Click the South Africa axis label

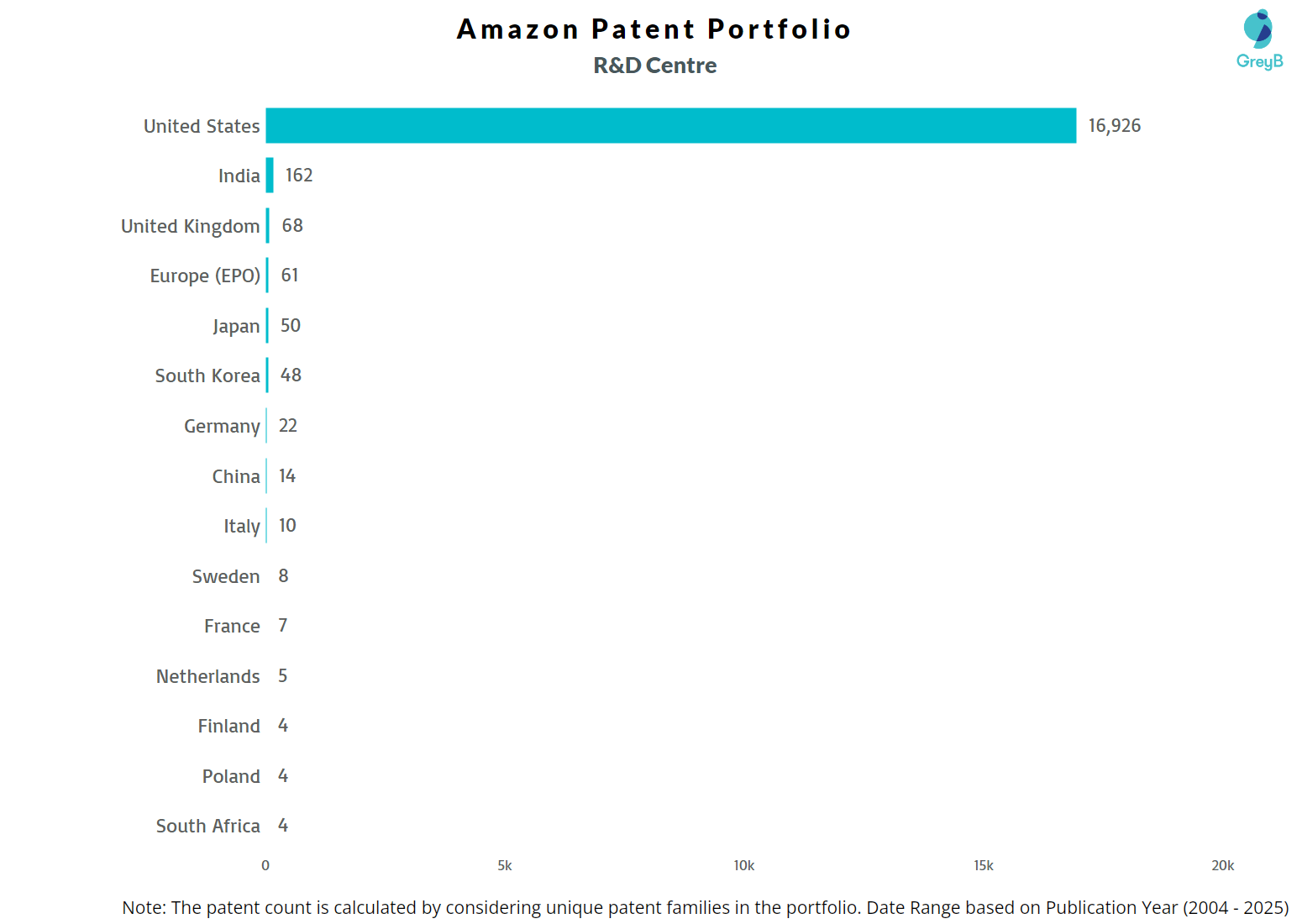[207, 827]
